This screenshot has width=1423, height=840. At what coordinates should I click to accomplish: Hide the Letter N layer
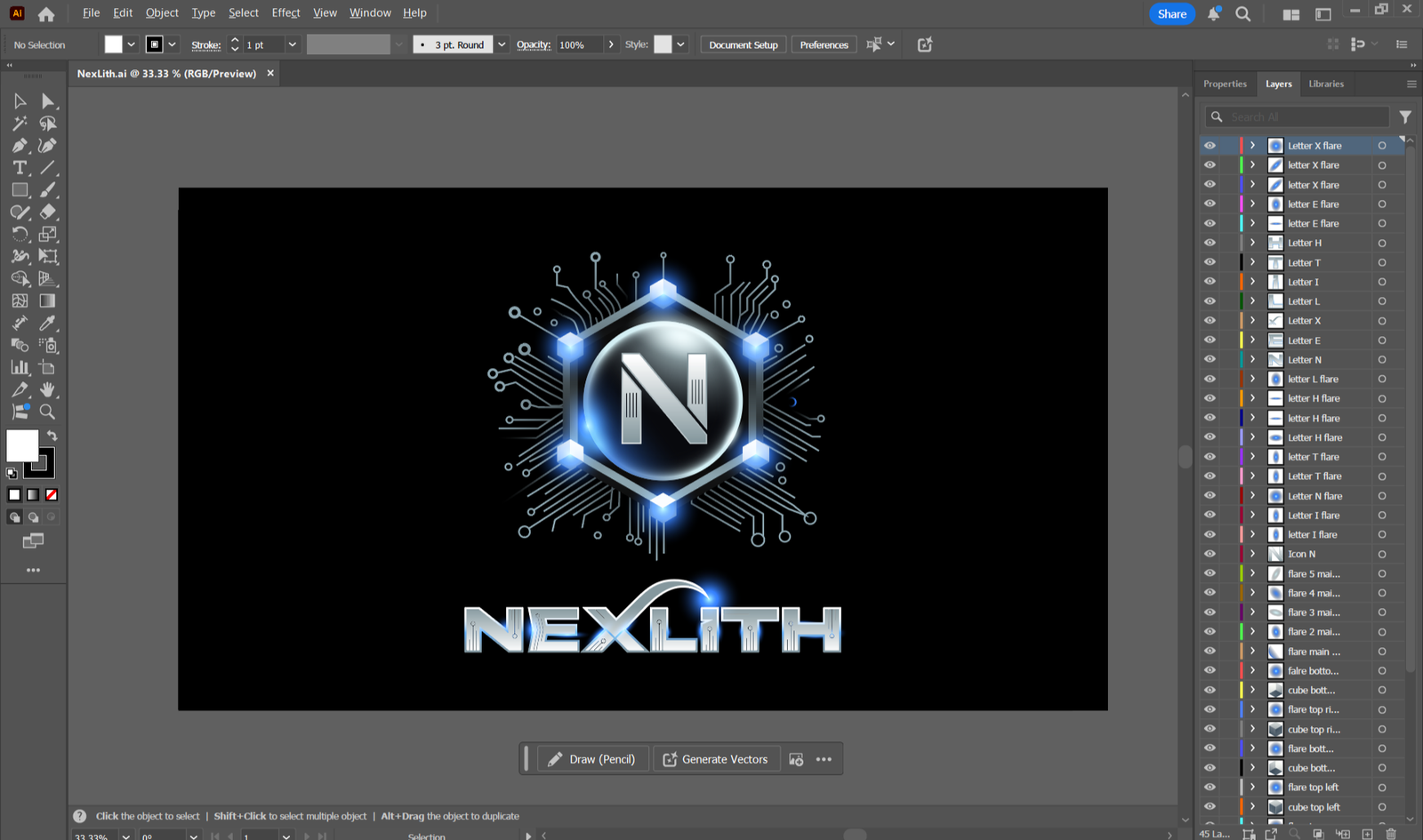(x=1210, y=360)
